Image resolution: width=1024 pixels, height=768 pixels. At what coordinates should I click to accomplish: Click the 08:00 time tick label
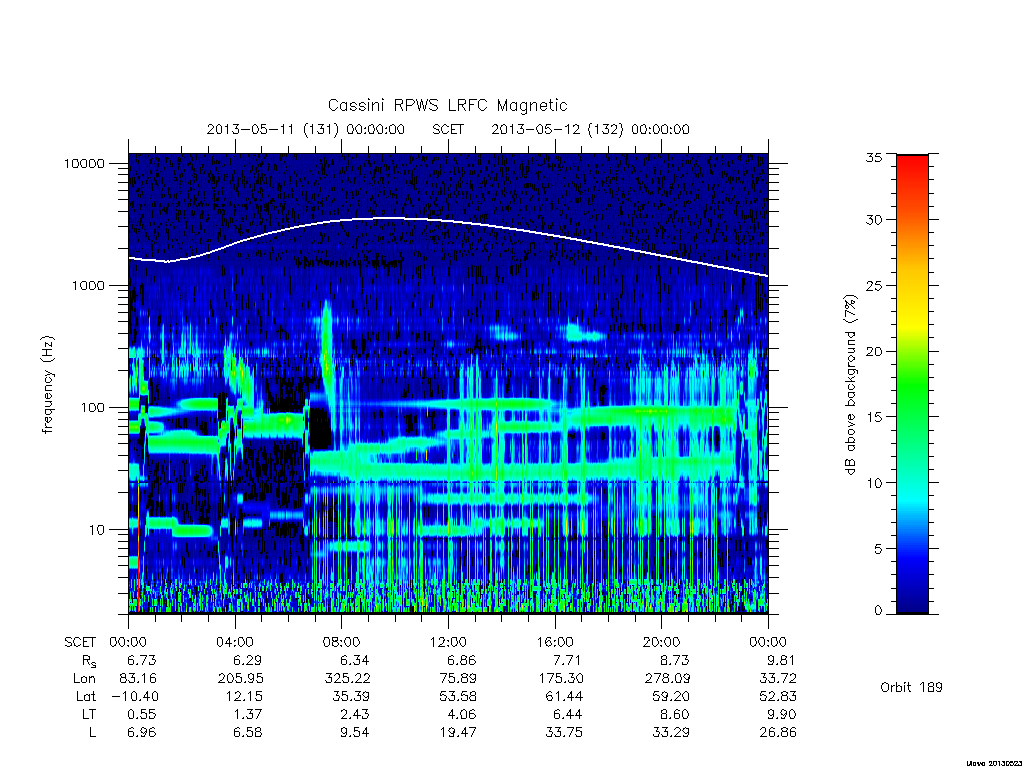(342, 642)
